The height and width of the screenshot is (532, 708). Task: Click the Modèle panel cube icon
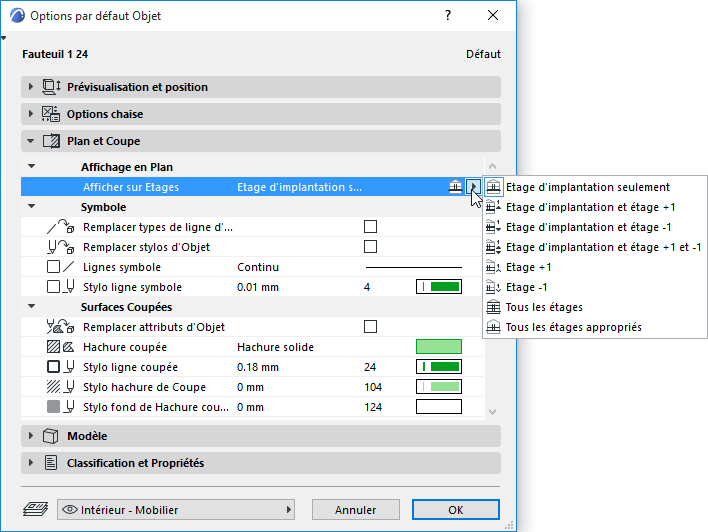click(52, 436)
